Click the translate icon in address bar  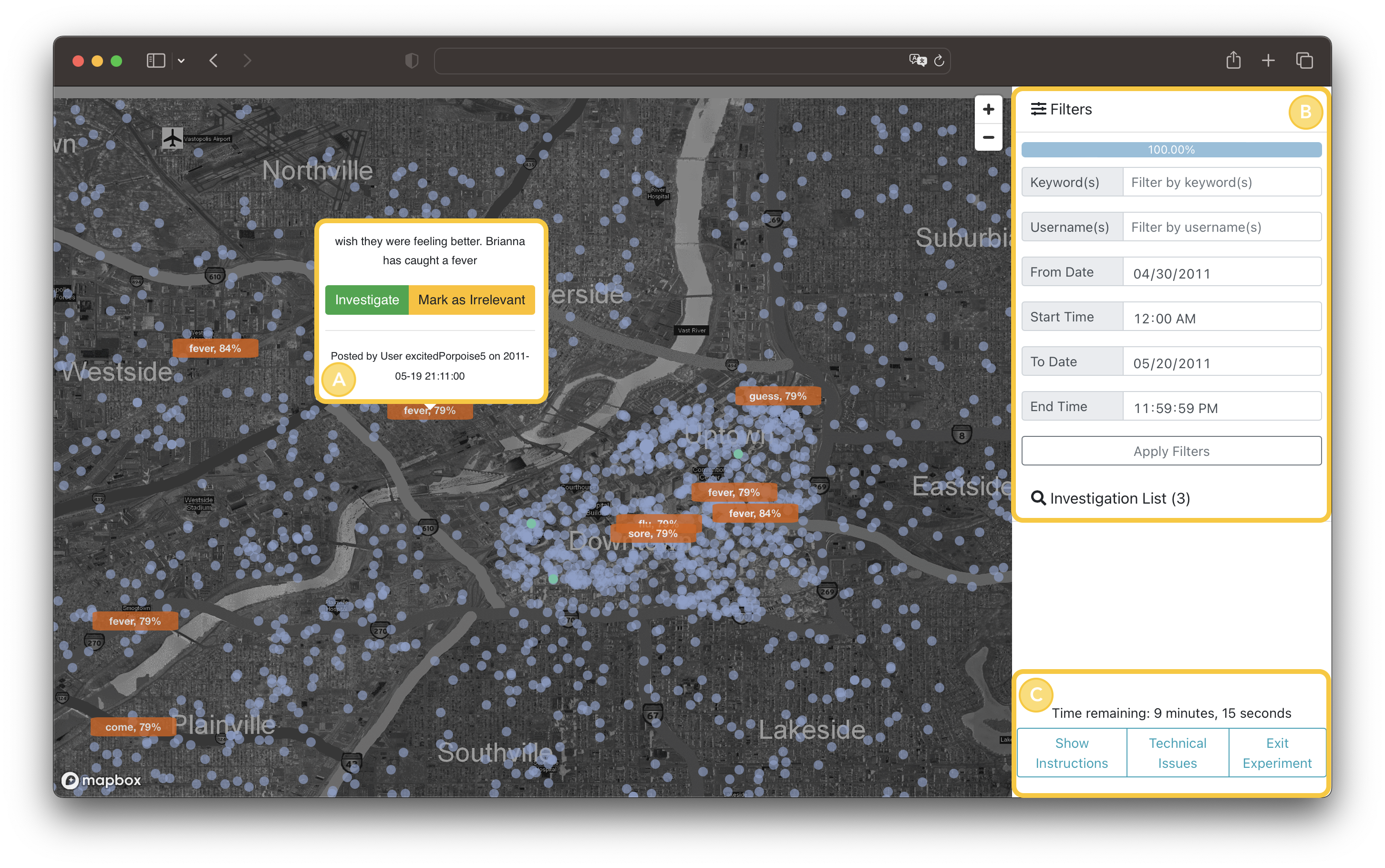click(917, 60)
